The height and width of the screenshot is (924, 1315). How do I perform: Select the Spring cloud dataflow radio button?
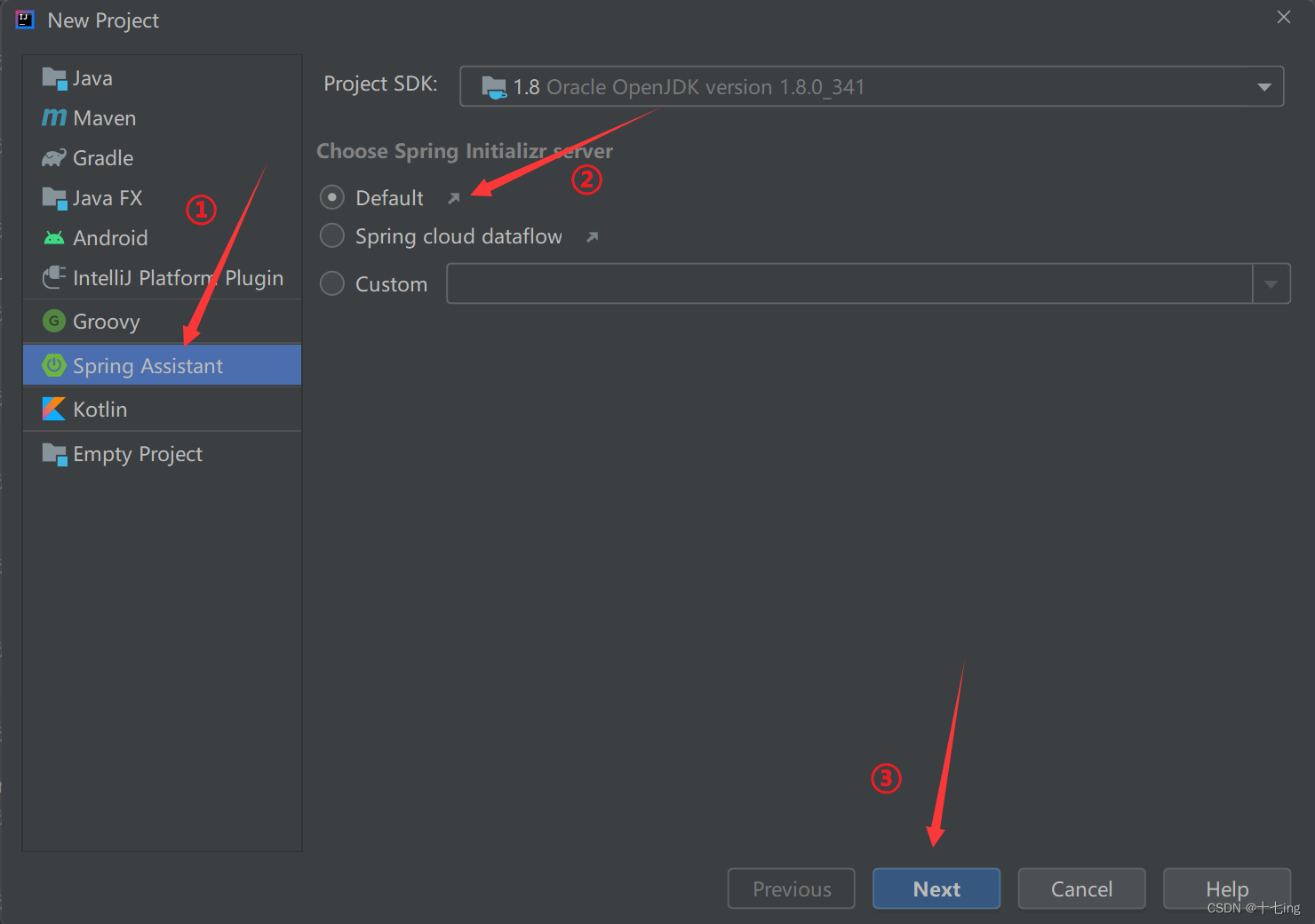(x=332, y=235)
